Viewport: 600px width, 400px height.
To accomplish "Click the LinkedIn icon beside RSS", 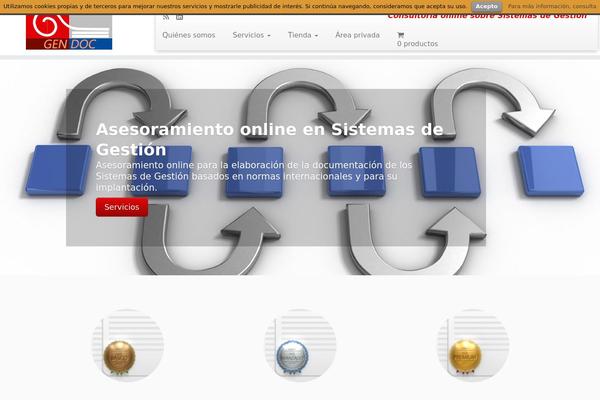I will (180, 17).
